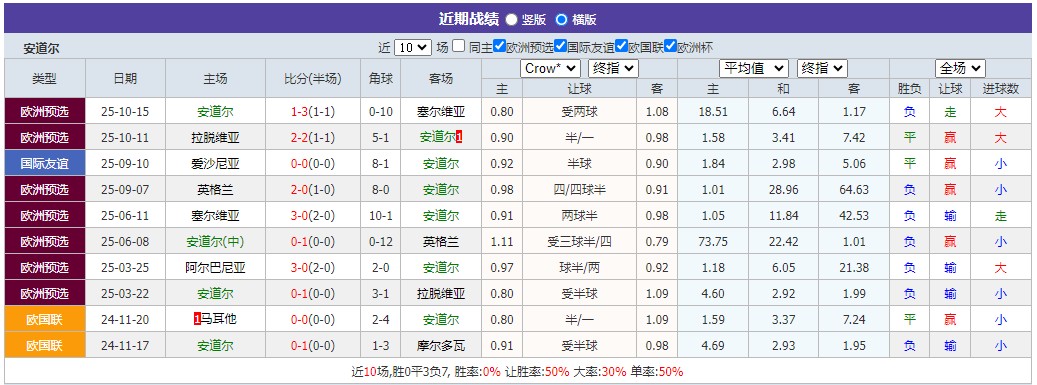The height and width of the screenshot is (385, 1037).
Task: Click the corner count 0-10
Action: [380, 112]
